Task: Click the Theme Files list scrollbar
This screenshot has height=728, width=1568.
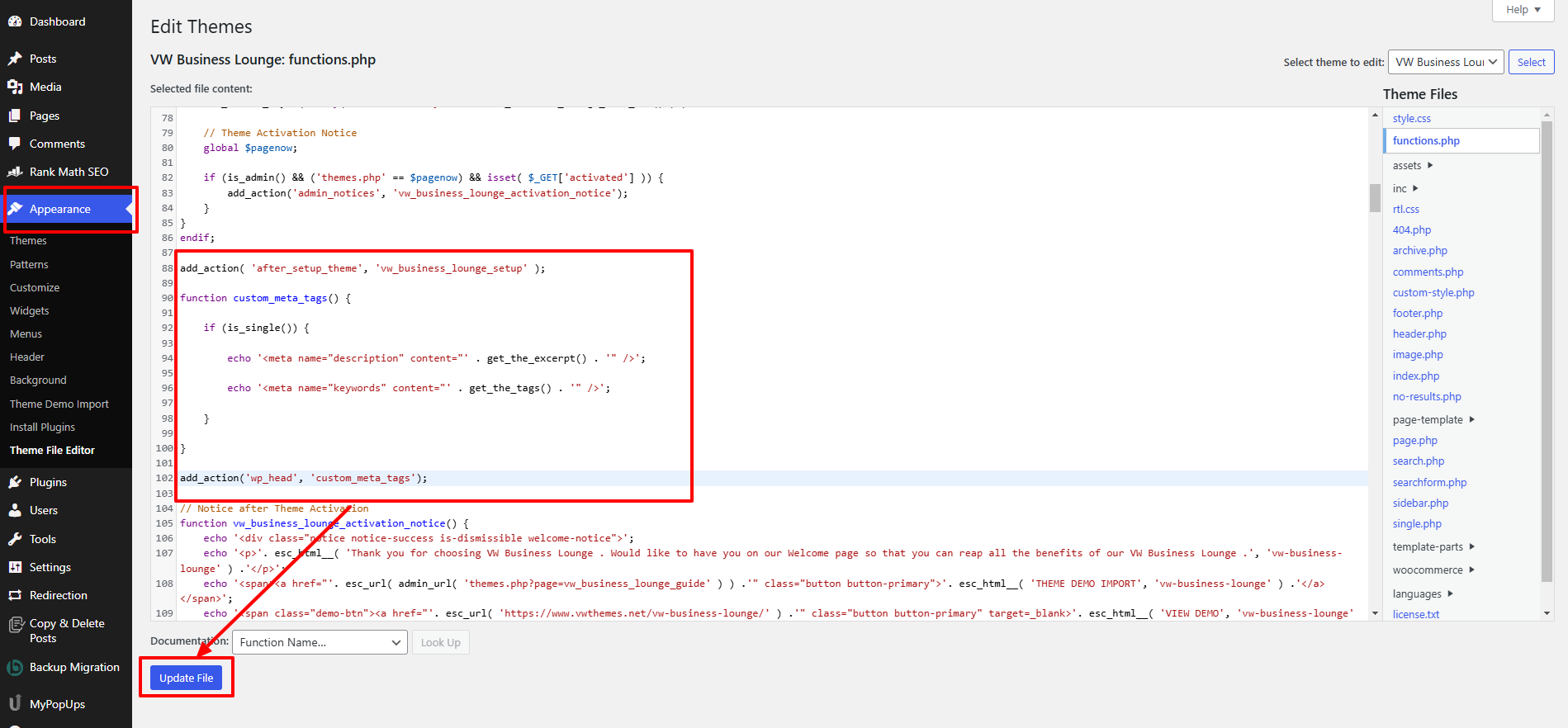Action: point(1547,353)
